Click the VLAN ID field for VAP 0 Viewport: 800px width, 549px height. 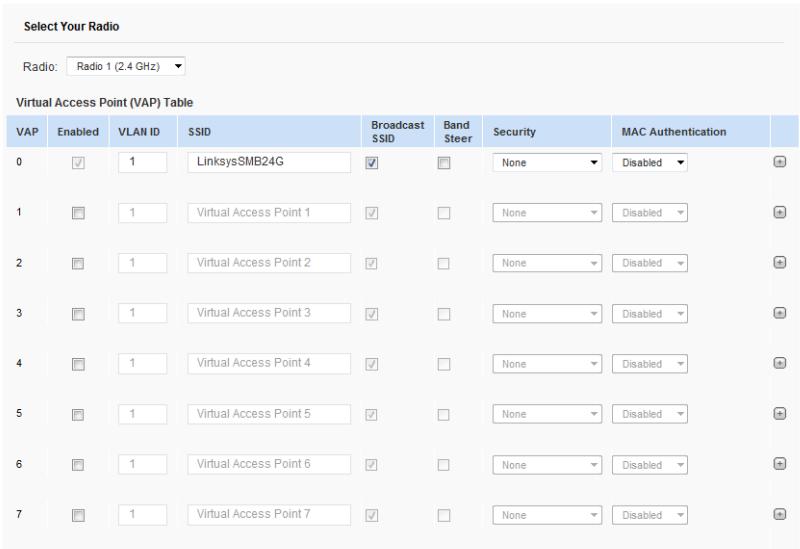click(x=139, y=161)
